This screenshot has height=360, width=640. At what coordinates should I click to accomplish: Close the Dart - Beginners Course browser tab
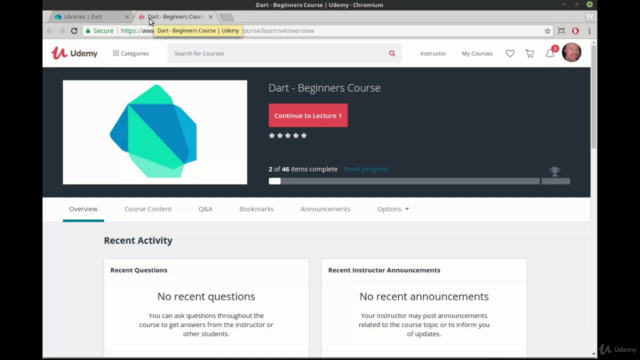pos(211,17)
